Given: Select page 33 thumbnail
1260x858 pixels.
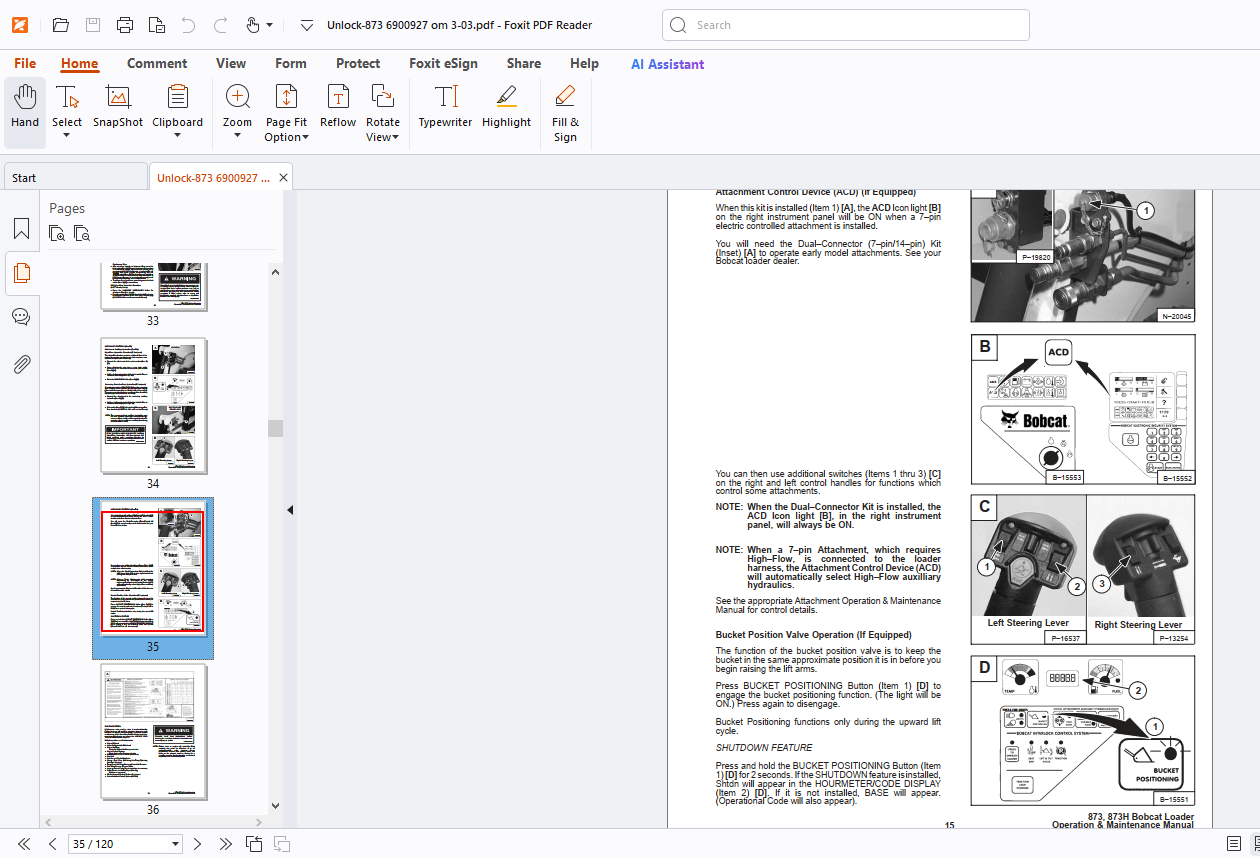Looking at the screenshot, I should click(153, 285).
